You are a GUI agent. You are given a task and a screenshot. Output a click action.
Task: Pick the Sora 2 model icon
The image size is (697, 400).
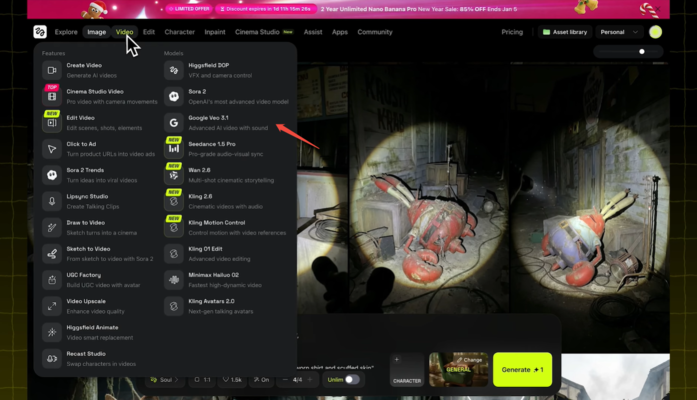tap(174, 96)
